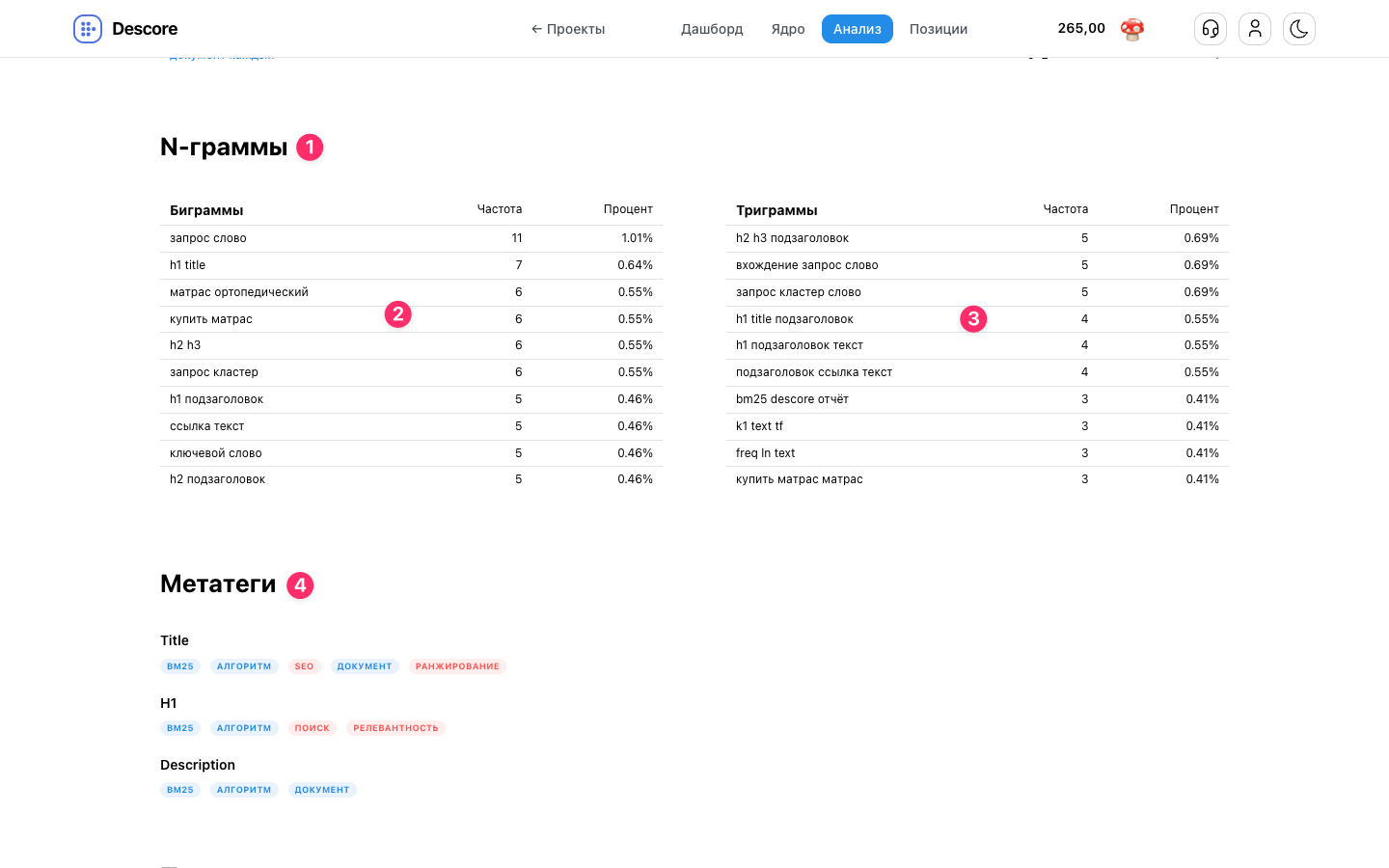1389x868 pixels.
Task: Click the Процент header in Триграммы table
Action: coord(1194,209)
